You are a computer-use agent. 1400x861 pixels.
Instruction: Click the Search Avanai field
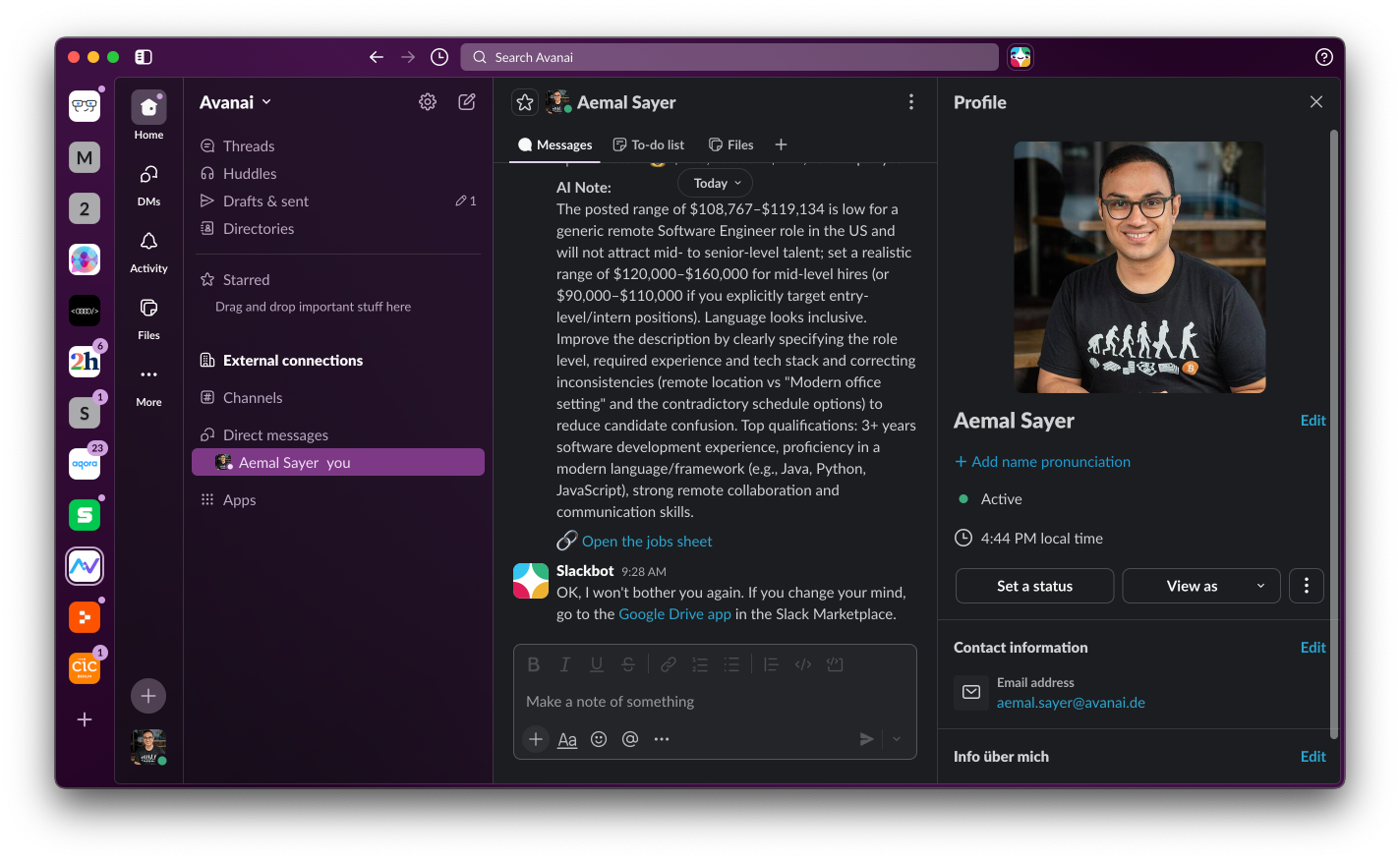tap(729, 57)
